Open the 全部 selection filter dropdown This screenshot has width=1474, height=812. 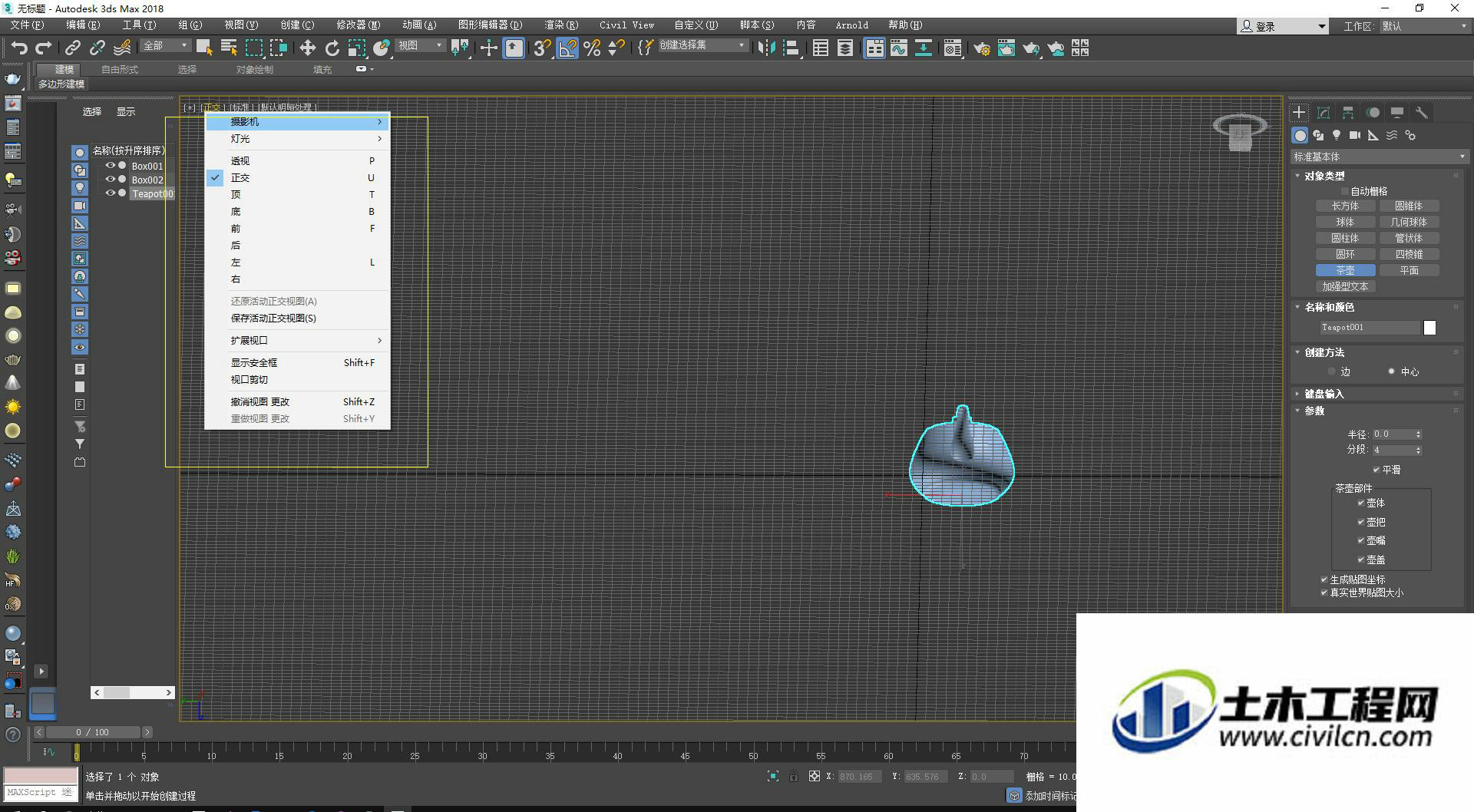tap(165, 46)
